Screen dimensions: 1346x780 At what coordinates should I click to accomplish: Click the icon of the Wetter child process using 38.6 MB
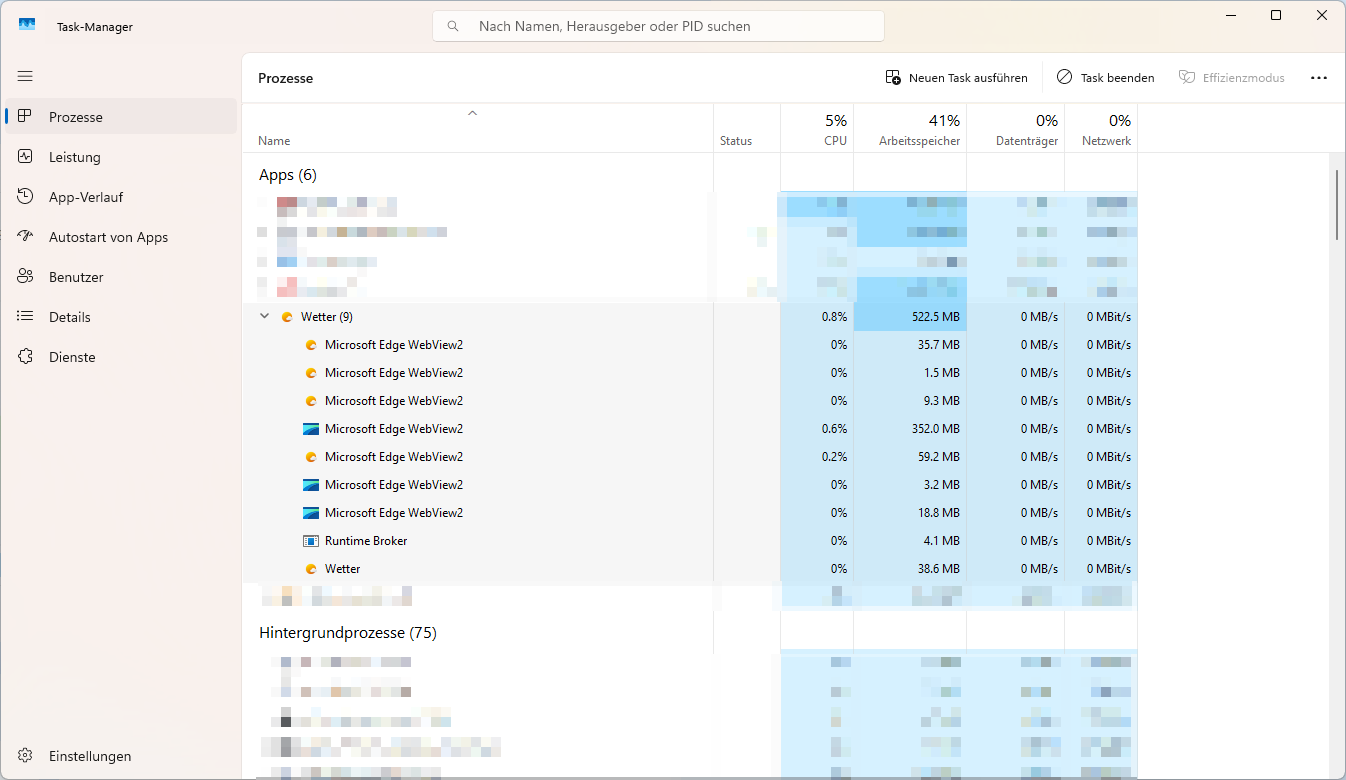tap(311, 569)
